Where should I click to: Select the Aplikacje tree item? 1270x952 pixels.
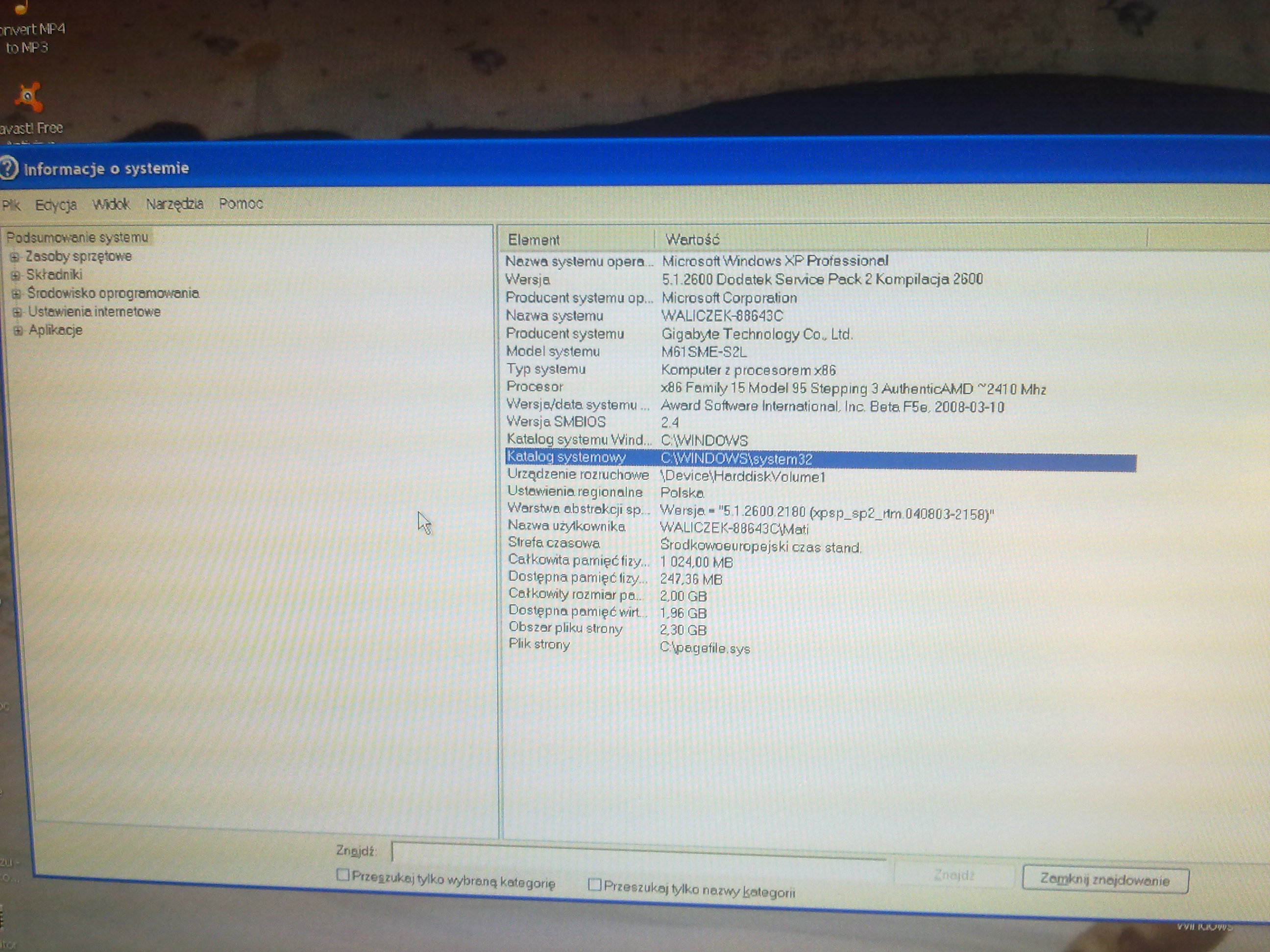56,330
